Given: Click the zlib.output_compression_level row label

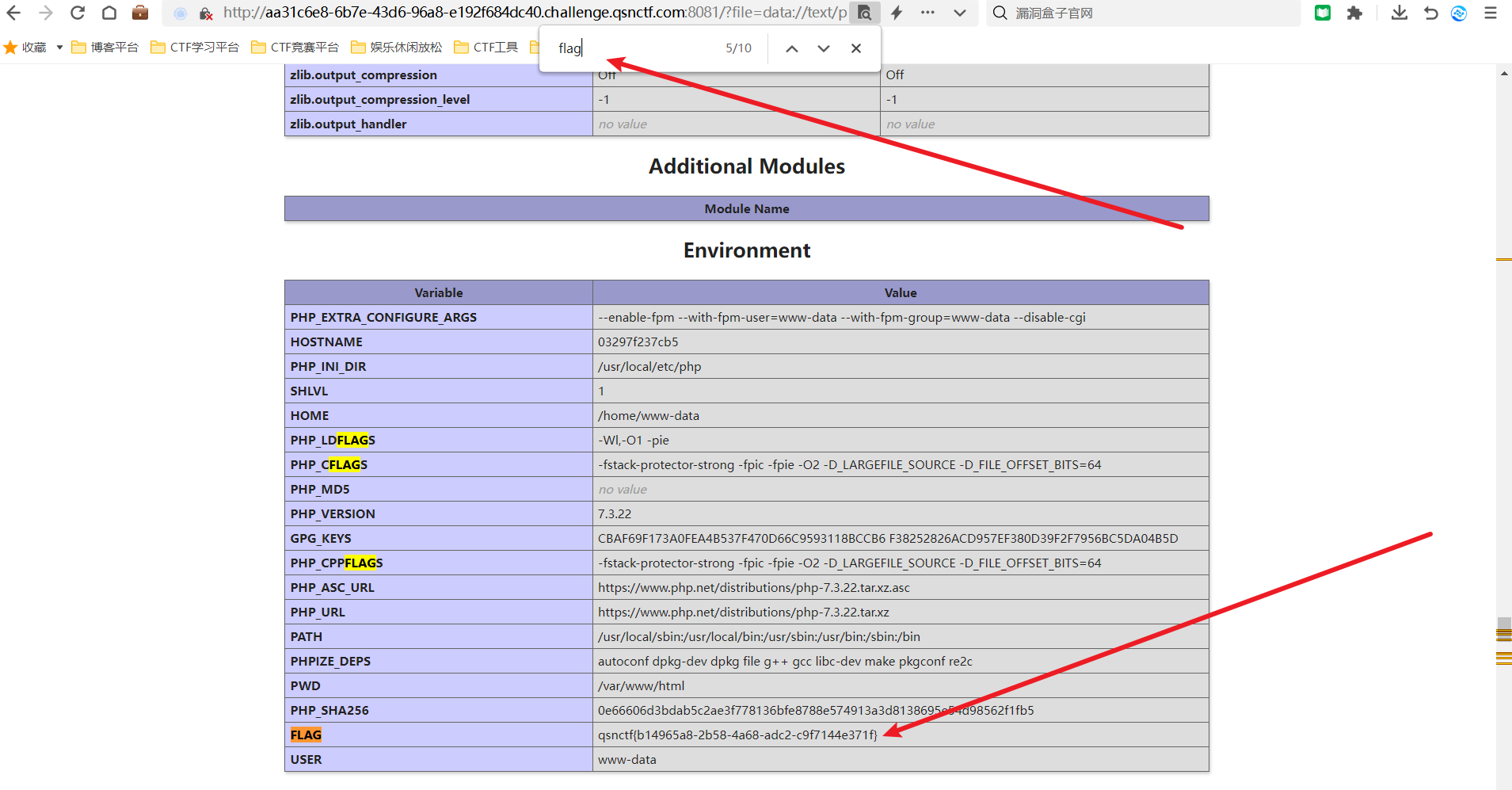Looking at the screenshot, I should [380, 99].
